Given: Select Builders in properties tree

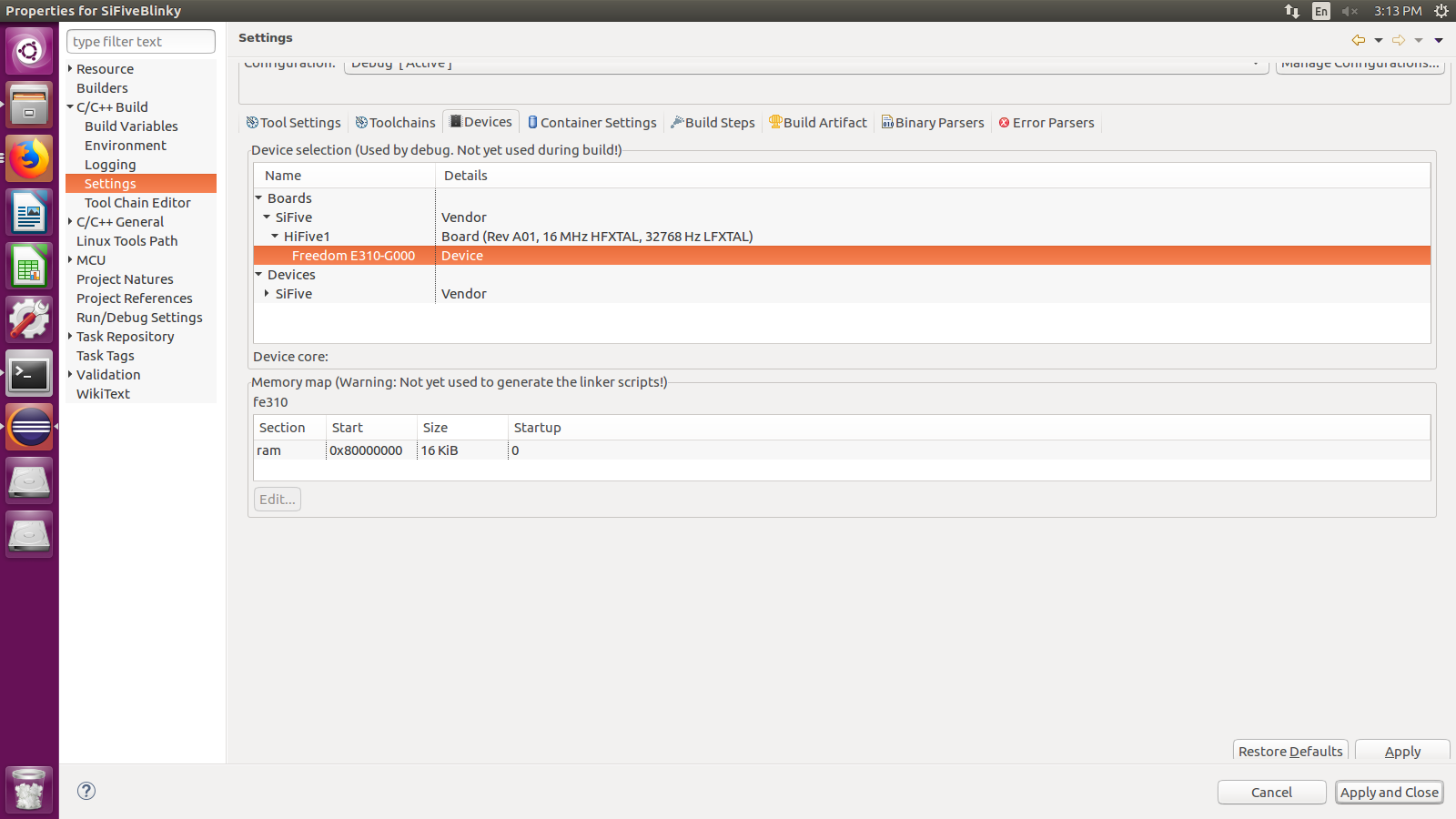Looking at the screenshot, I should [102, 88].
